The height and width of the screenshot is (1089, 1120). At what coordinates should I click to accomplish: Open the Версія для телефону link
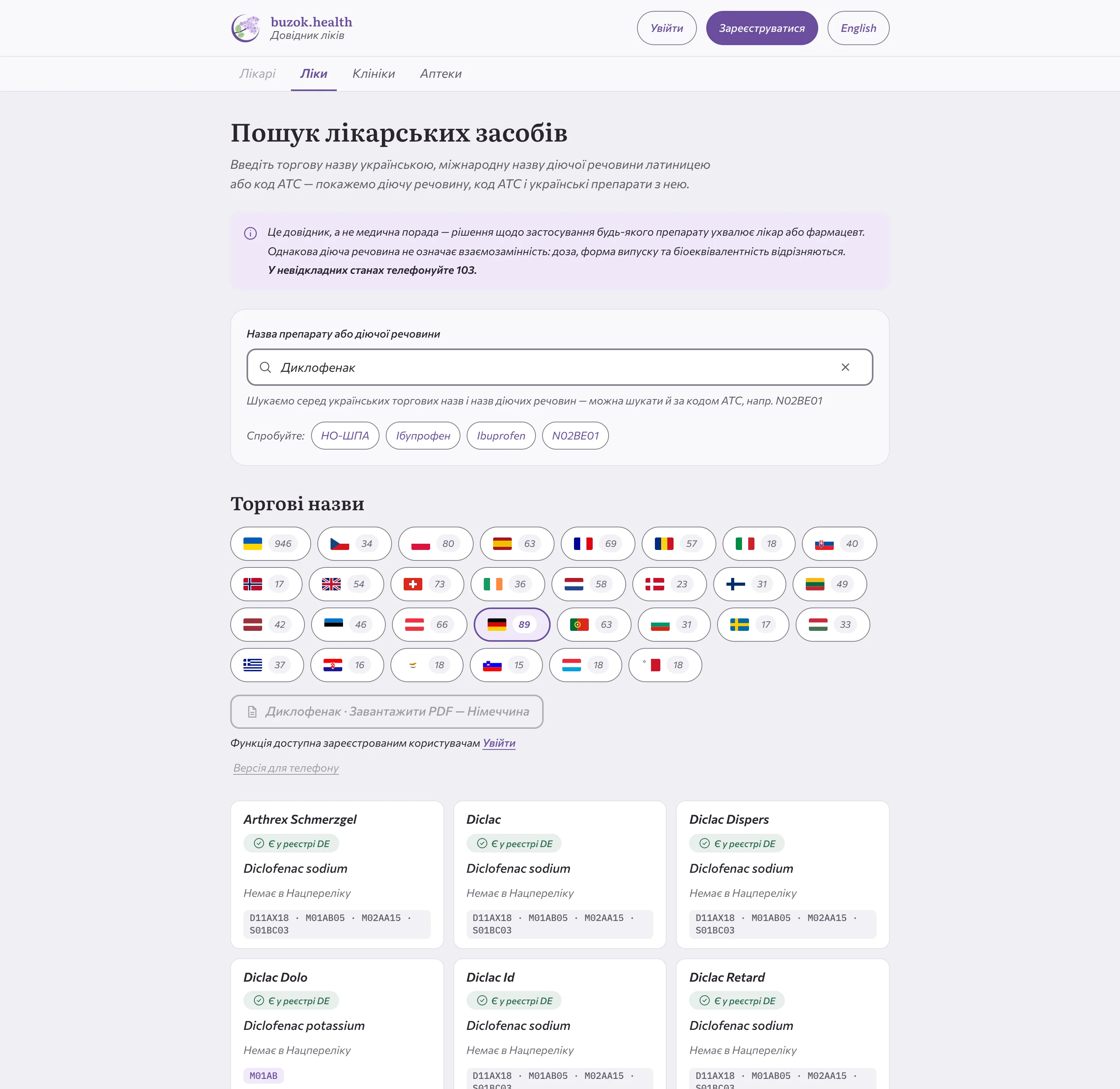[286, 768]
